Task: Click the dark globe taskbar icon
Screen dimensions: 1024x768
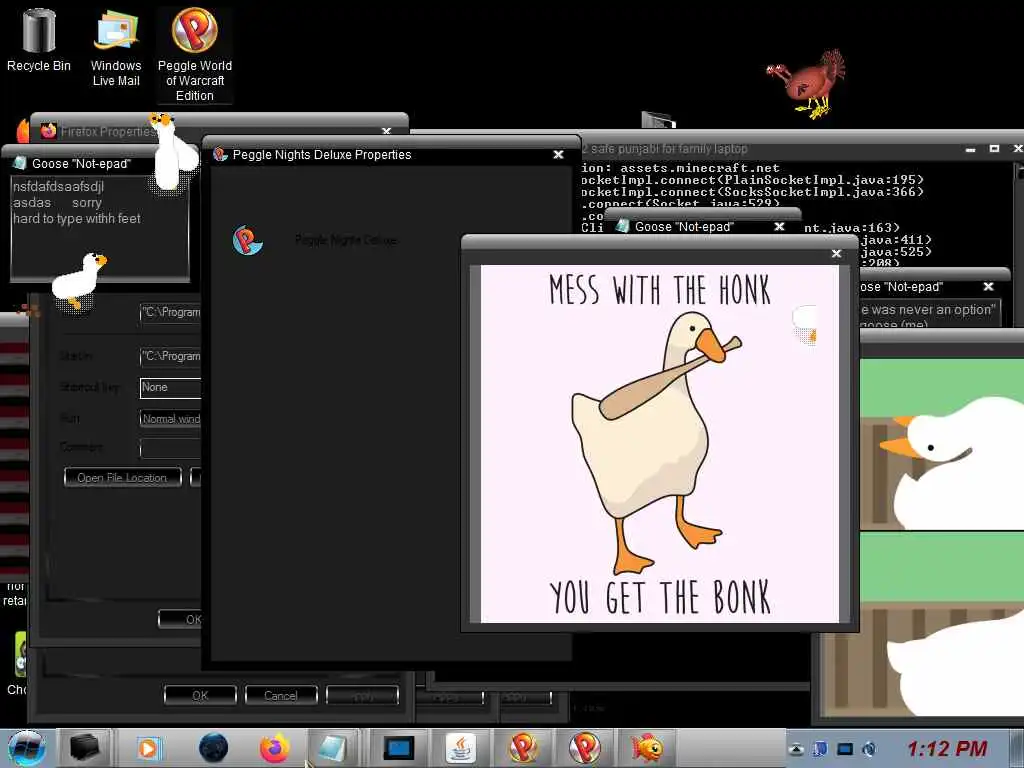Action: [x=213, y=748]
